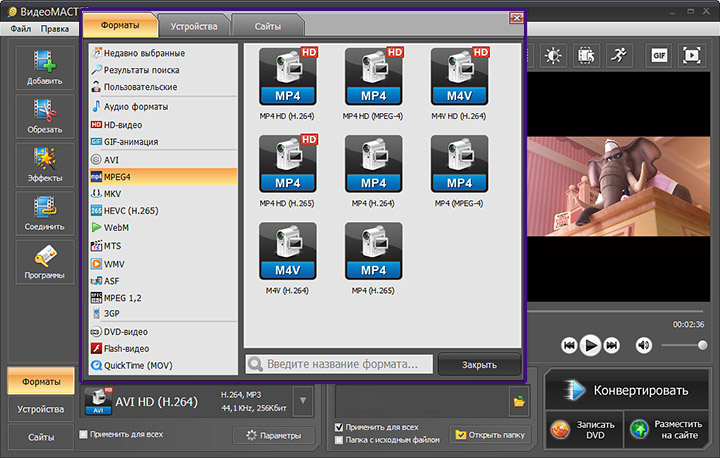The image size is (720, 458).
Task: Click the volume slider handle
Action: 702,345
